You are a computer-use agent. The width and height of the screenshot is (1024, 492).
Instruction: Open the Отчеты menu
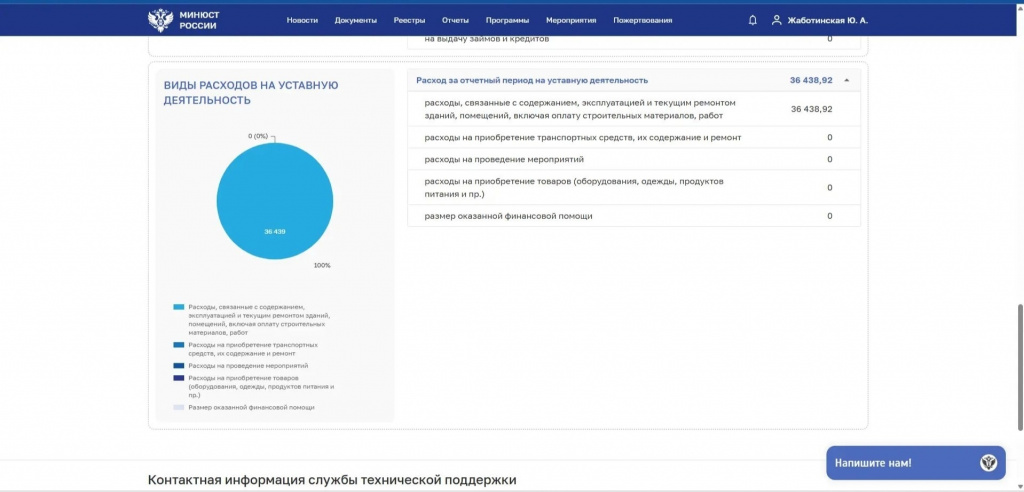click(x=455, y=20)
